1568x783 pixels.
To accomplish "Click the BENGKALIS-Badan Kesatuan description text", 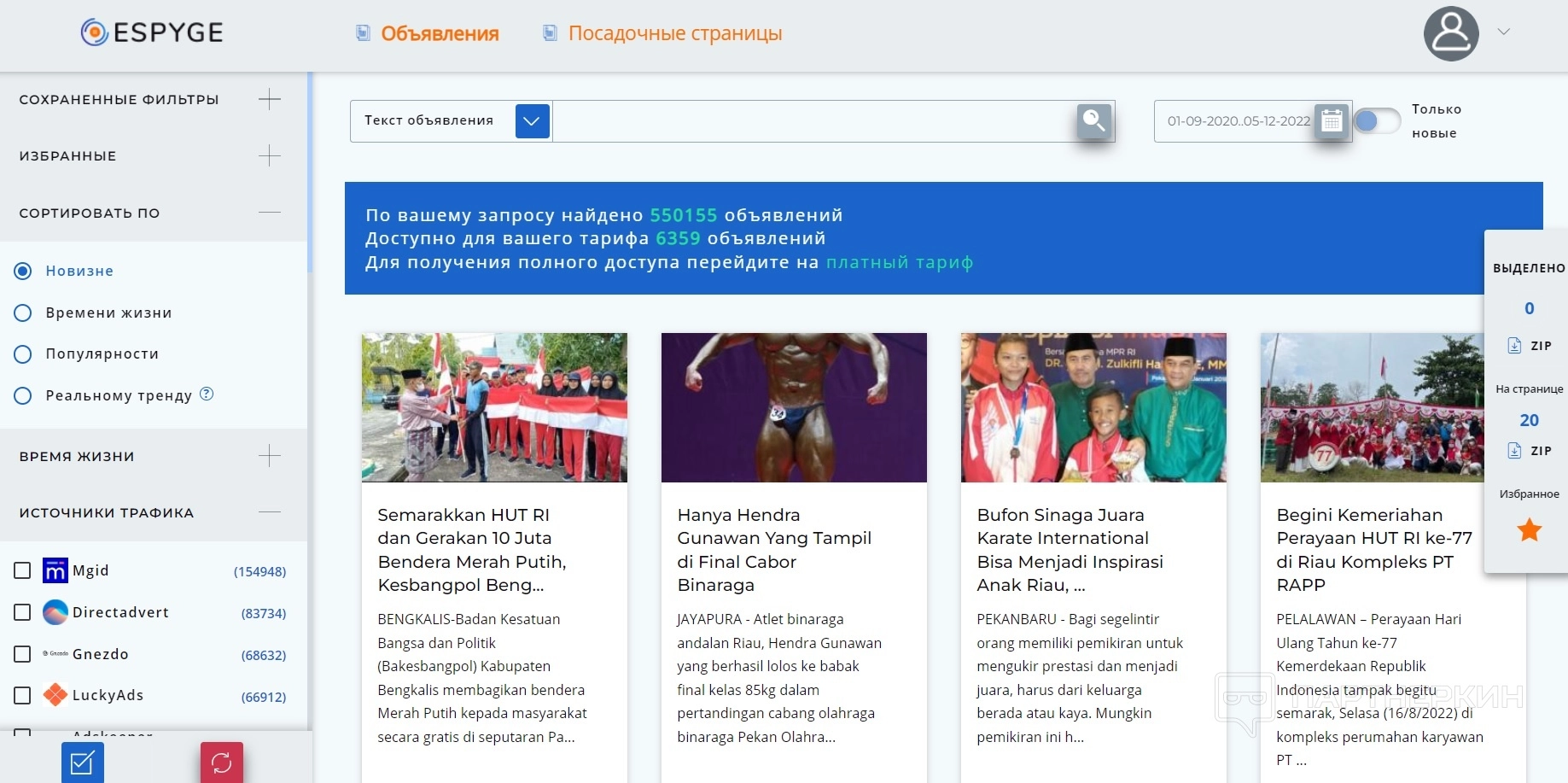I will [x=482, y=678].
